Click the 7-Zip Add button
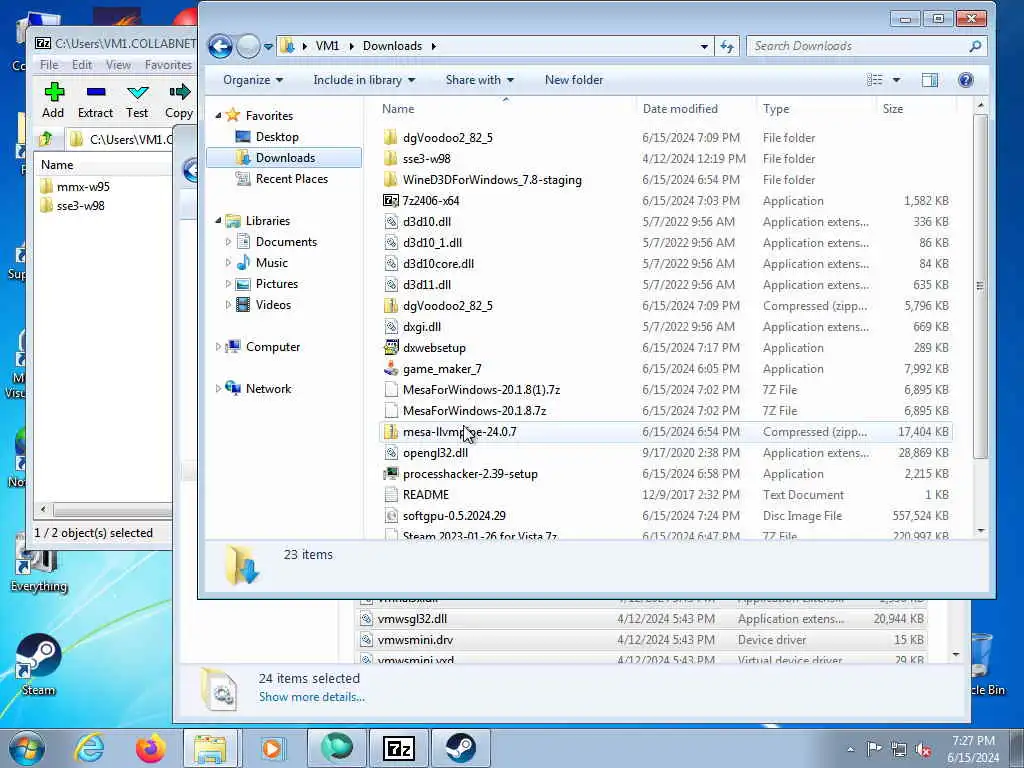1024x768 pixels. tap(54, 101)
